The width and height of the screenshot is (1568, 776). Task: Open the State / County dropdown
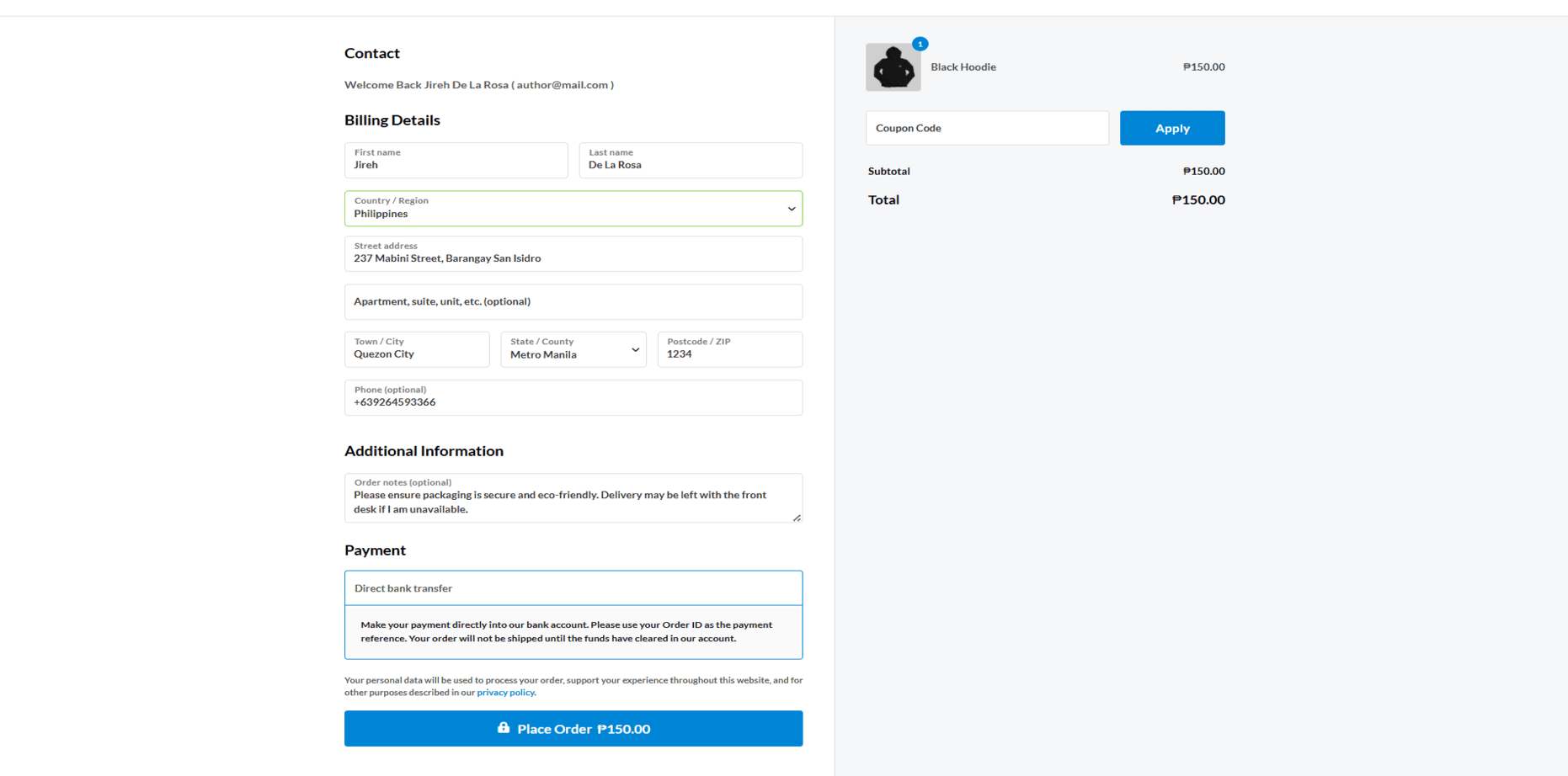click(x=573, y=349)
